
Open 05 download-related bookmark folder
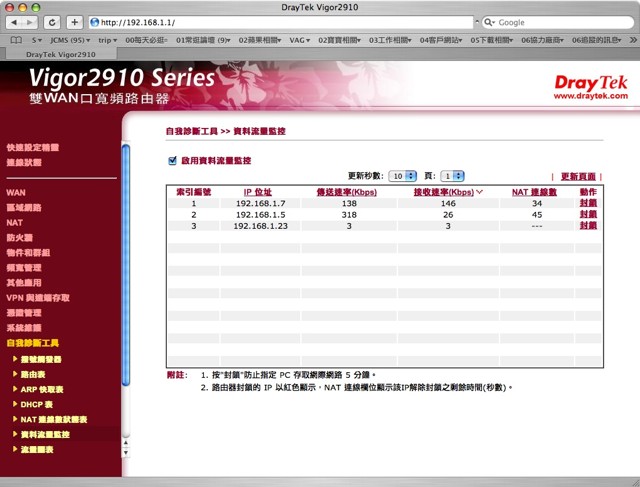(x=491, y=40)
